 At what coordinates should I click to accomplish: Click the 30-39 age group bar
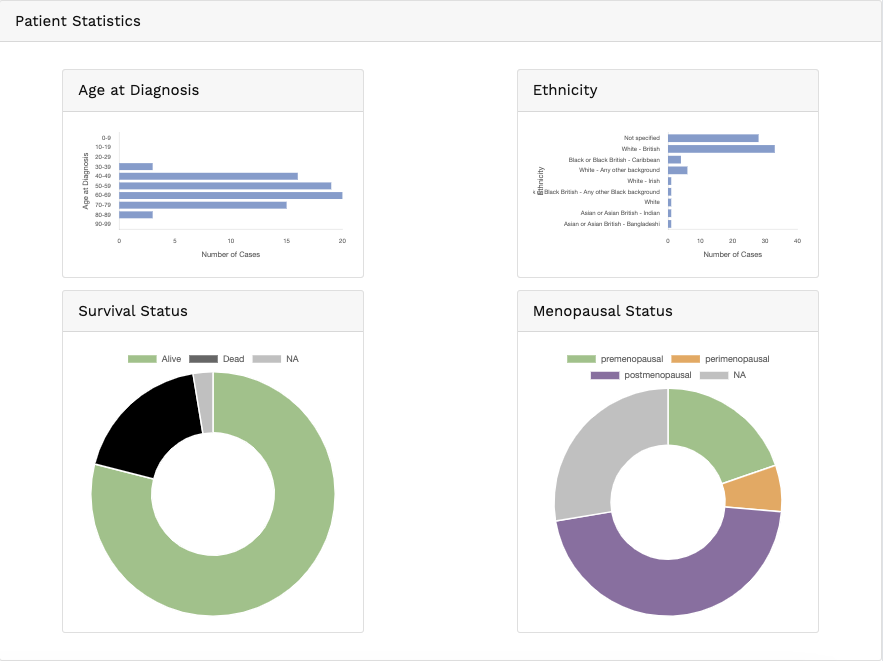click(136, 166)
